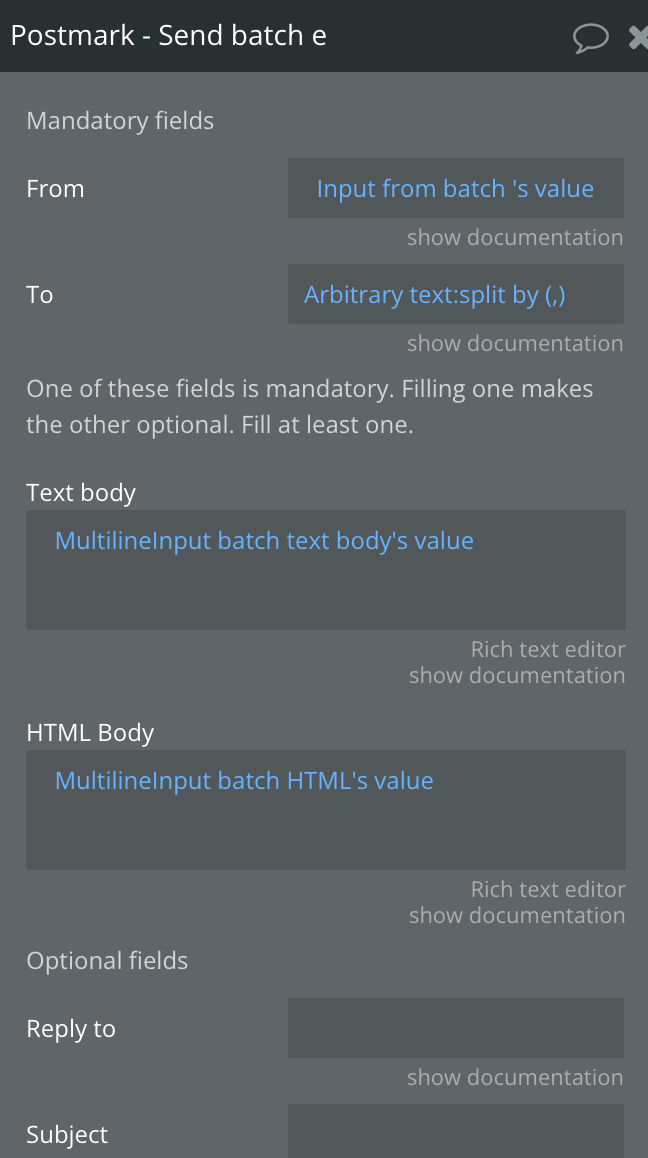Show documentation for the From field
Viewport: 648px width, 1158px height.
click(515, 238)
